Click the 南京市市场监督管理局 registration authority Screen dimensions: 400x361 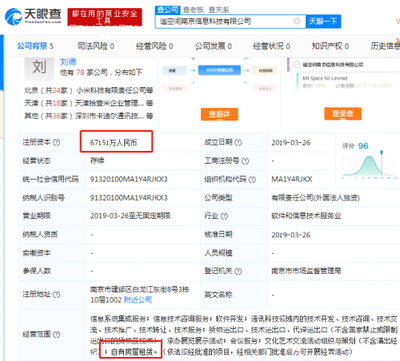click(306, 271)
